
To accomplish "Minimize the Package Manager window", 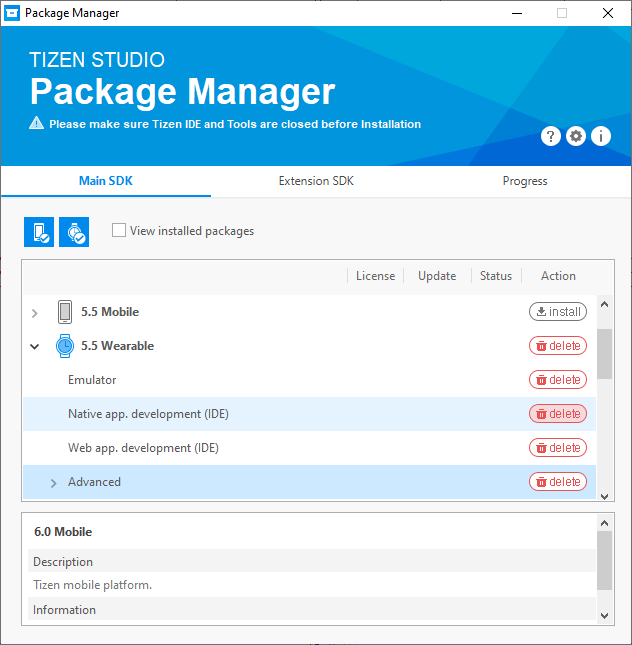I will [517, 13].
